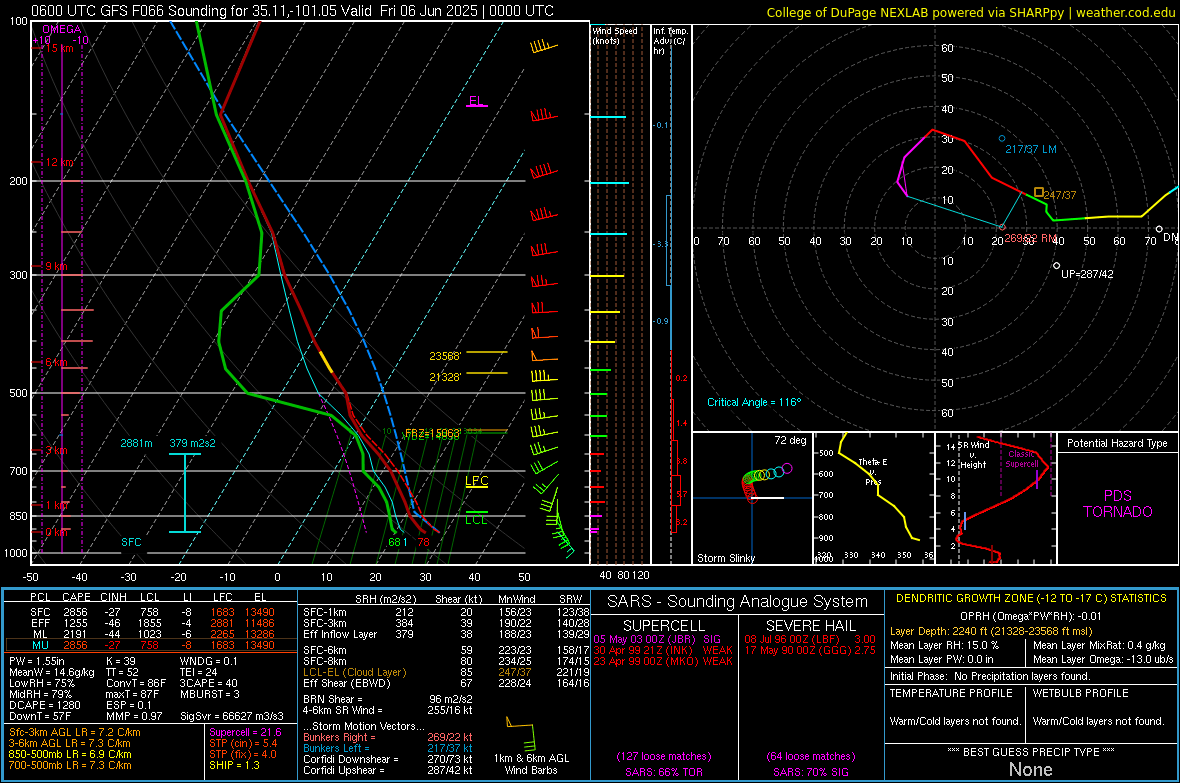Click the 21328' height label
The height and width of the screenshot is (783, 1180).
445,376
